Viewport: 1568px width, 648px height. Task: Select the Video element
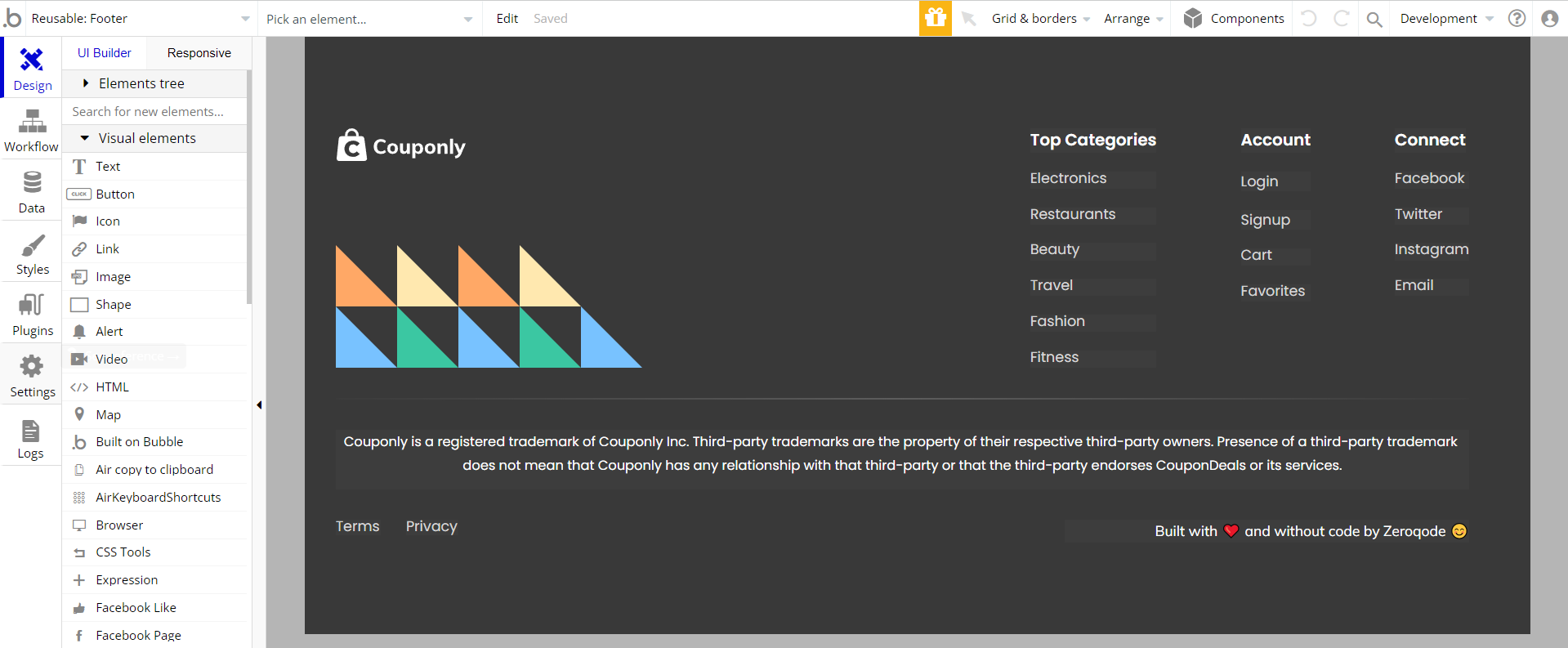pos(154,359)
